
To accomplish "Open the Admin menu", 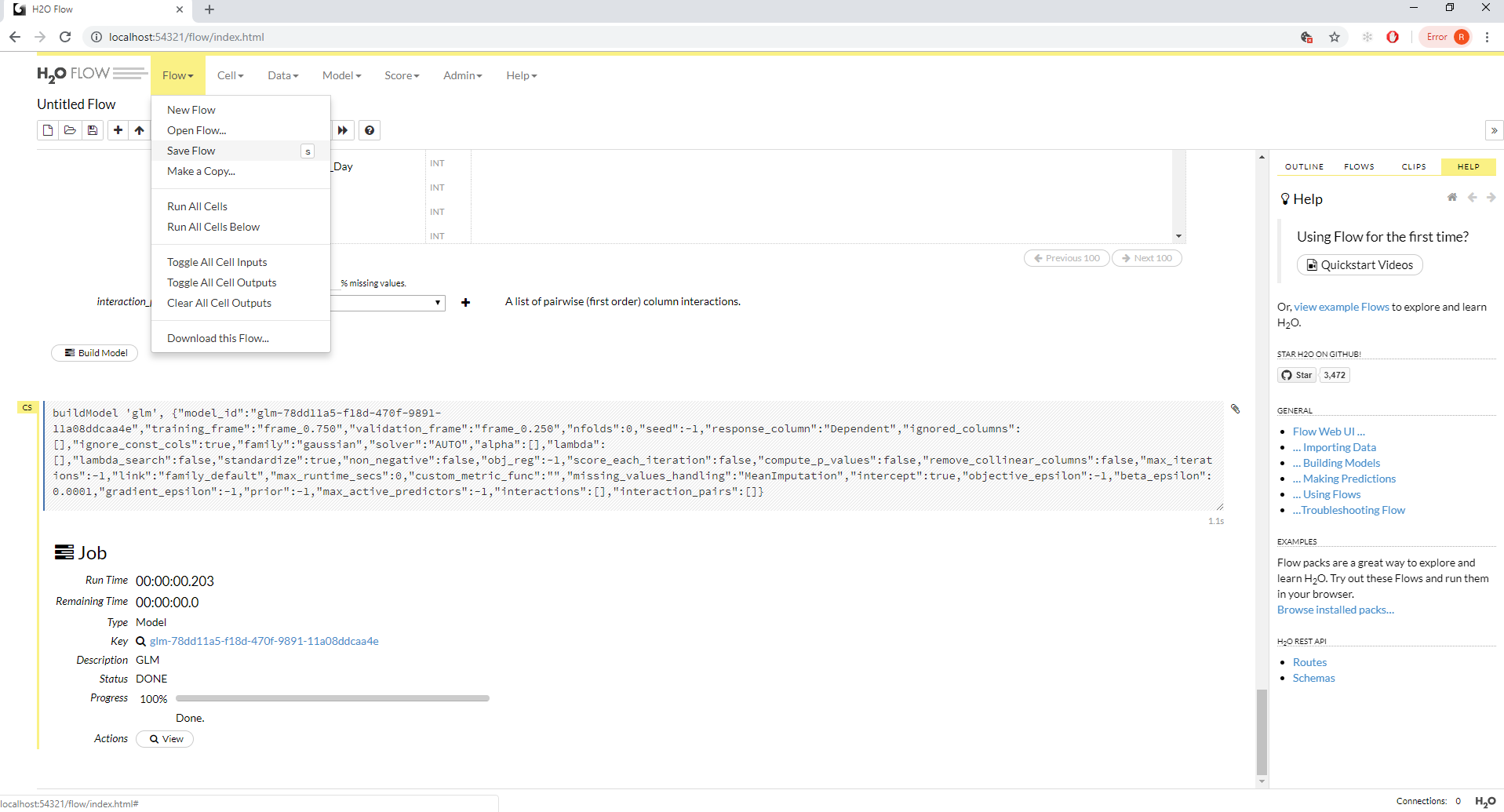I will (x=463, y=75).
